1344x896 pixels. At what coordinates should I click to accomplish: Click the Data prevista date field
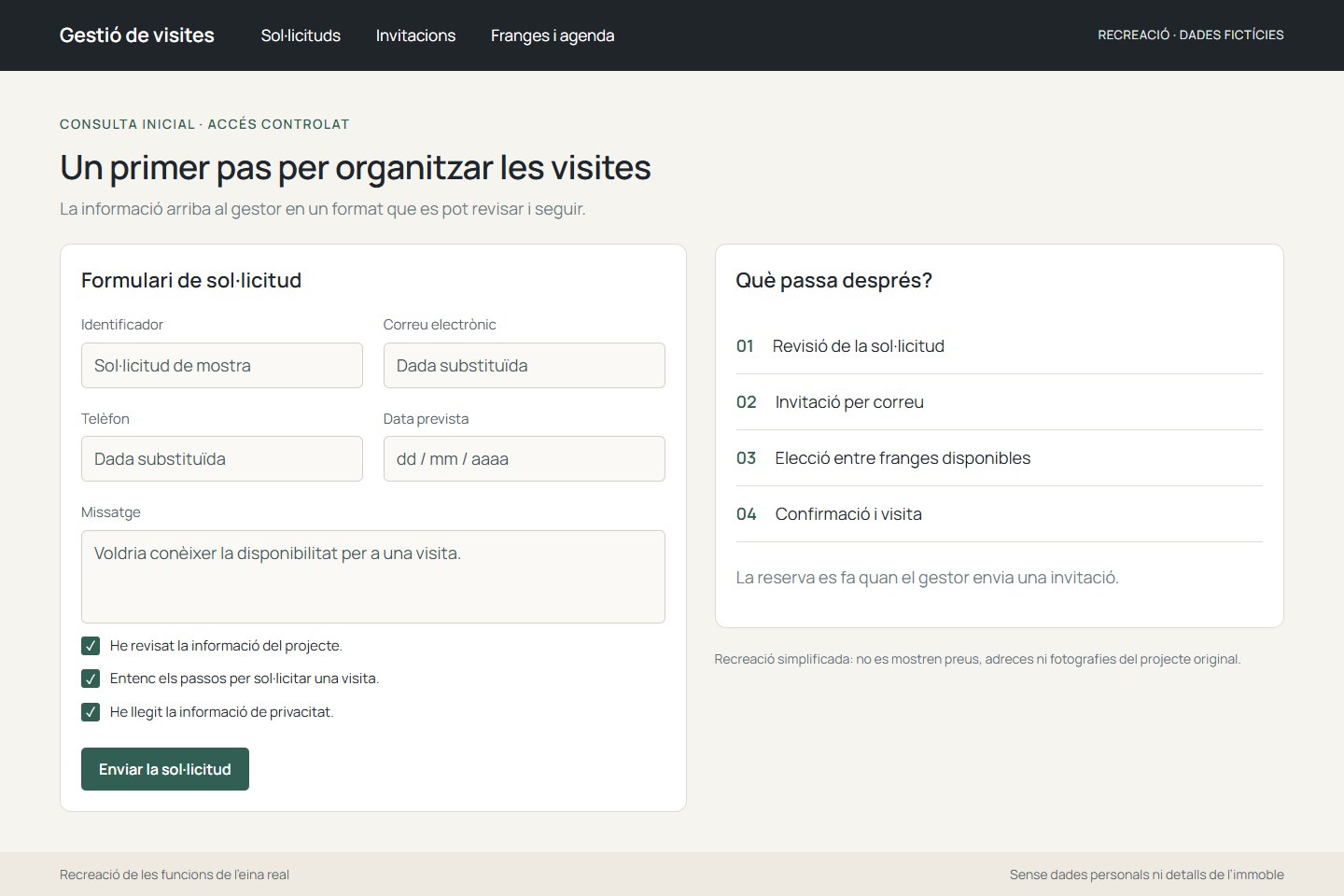525,458
